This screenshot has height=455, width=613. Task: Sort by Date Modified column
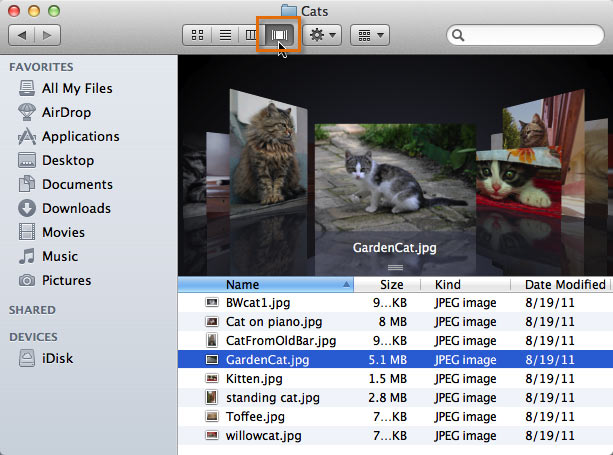click(563, 285)
